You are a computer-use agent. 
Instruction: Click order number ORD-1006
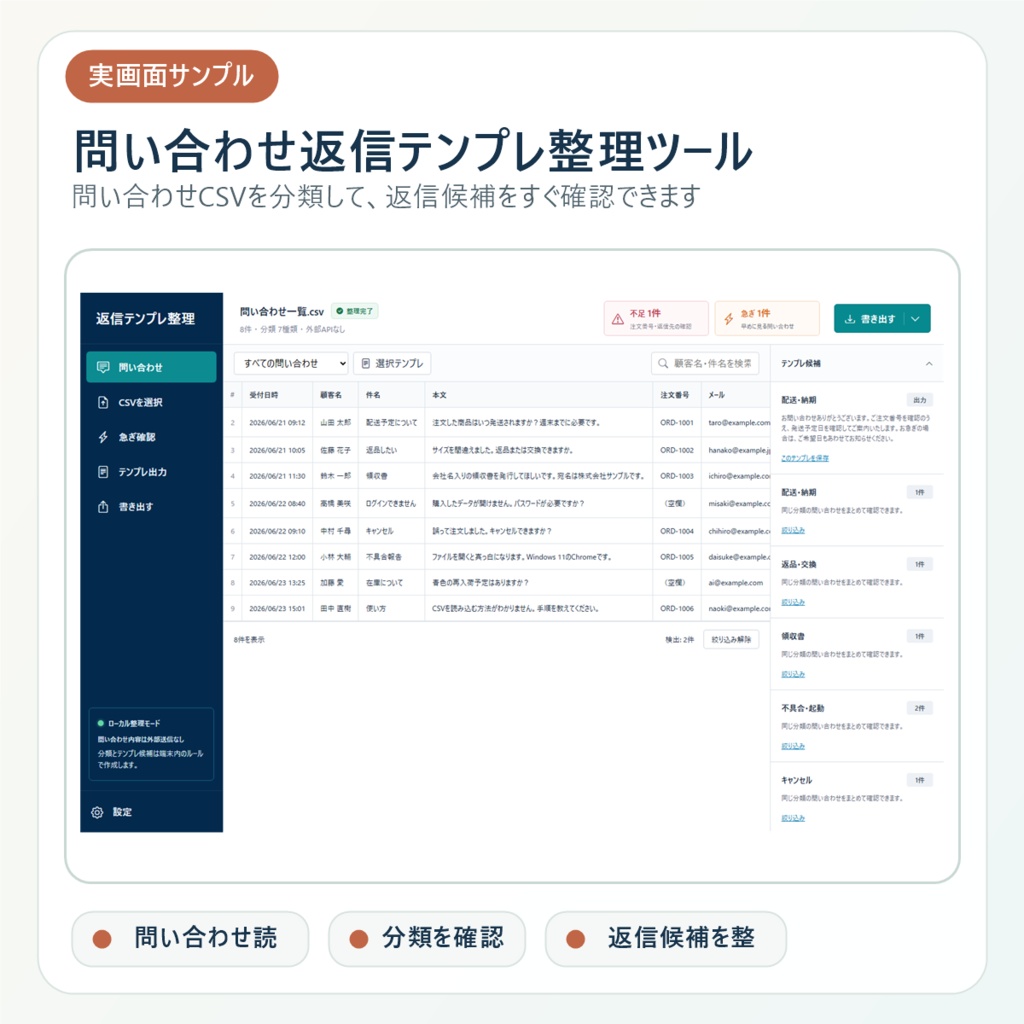click(677, 609)
